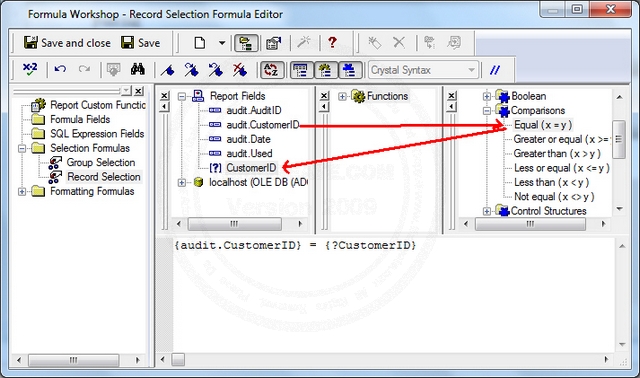Close the Report Fields tree pane
The width and height of the screenshot is (640, 378).
[164, 96]
